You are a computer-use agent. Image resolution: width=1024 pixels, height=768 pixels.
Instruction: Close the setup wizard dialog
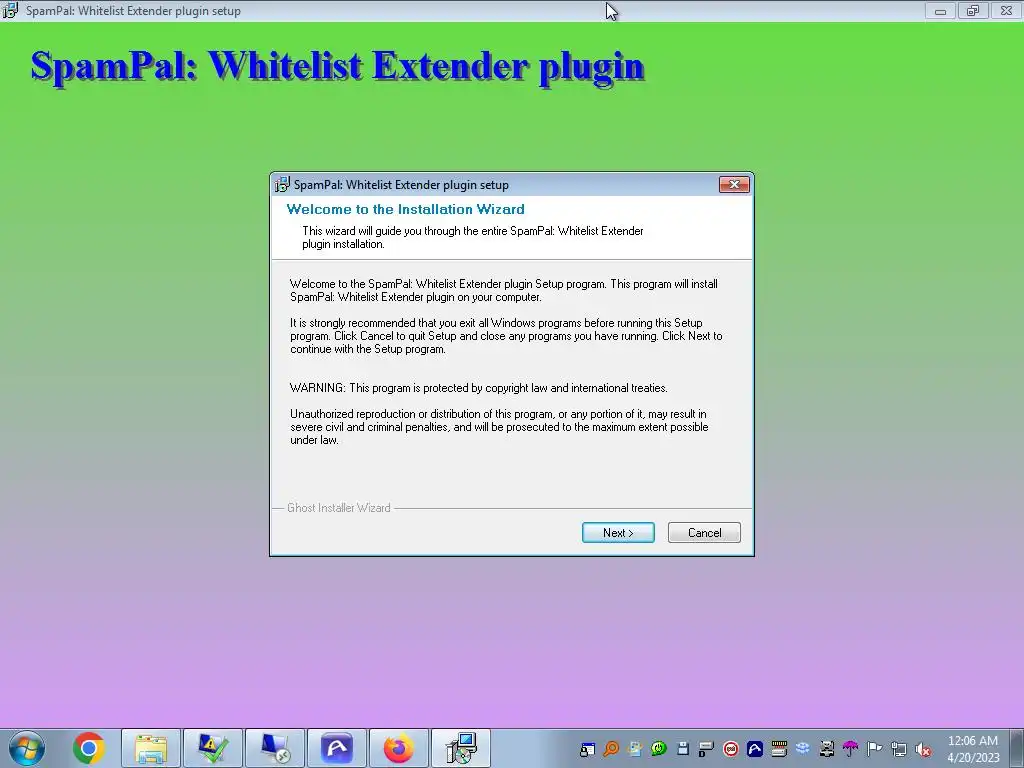[734, 185]
